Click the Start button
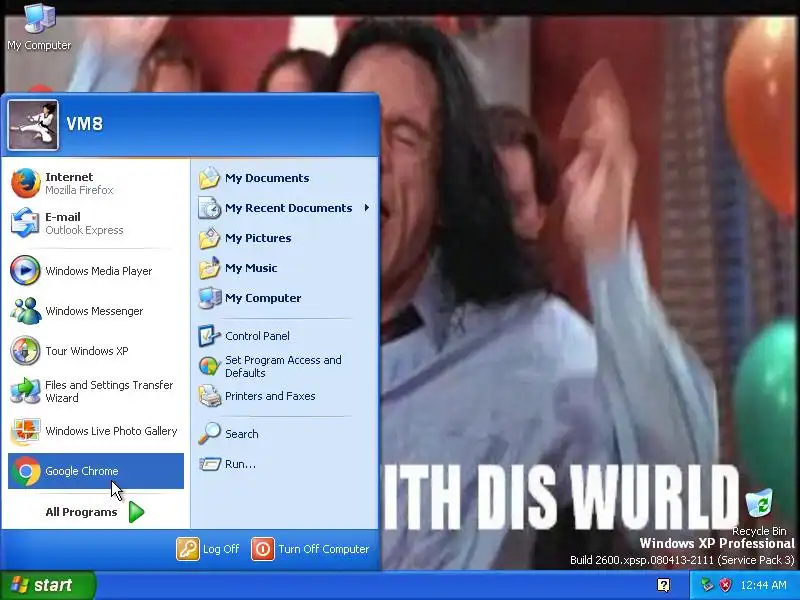Viewport: 800px width, 600px height. (x=47, y=585)
